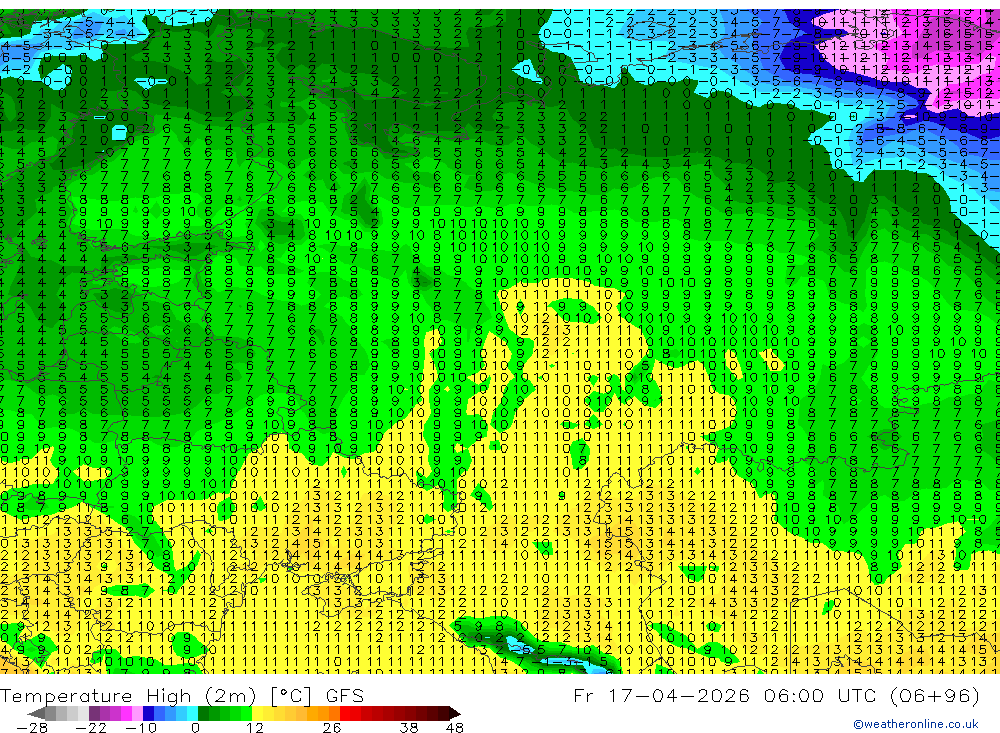The height and width of the screenshot is (733, 1000).
Task: Pick the dark blue swatch near -10
Action: pos(149,713)
